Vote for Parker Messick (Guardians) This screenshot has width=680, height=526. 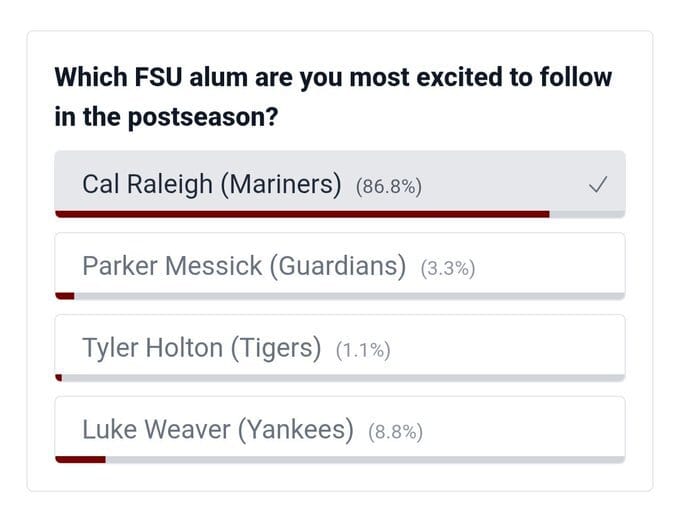point(244,266)
